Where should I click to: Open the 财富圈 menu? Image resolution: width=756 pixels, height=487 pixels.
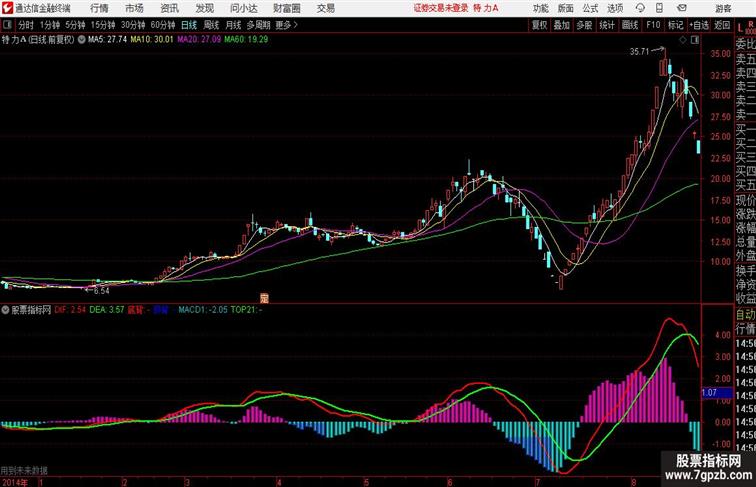click(x=286, y=8)
